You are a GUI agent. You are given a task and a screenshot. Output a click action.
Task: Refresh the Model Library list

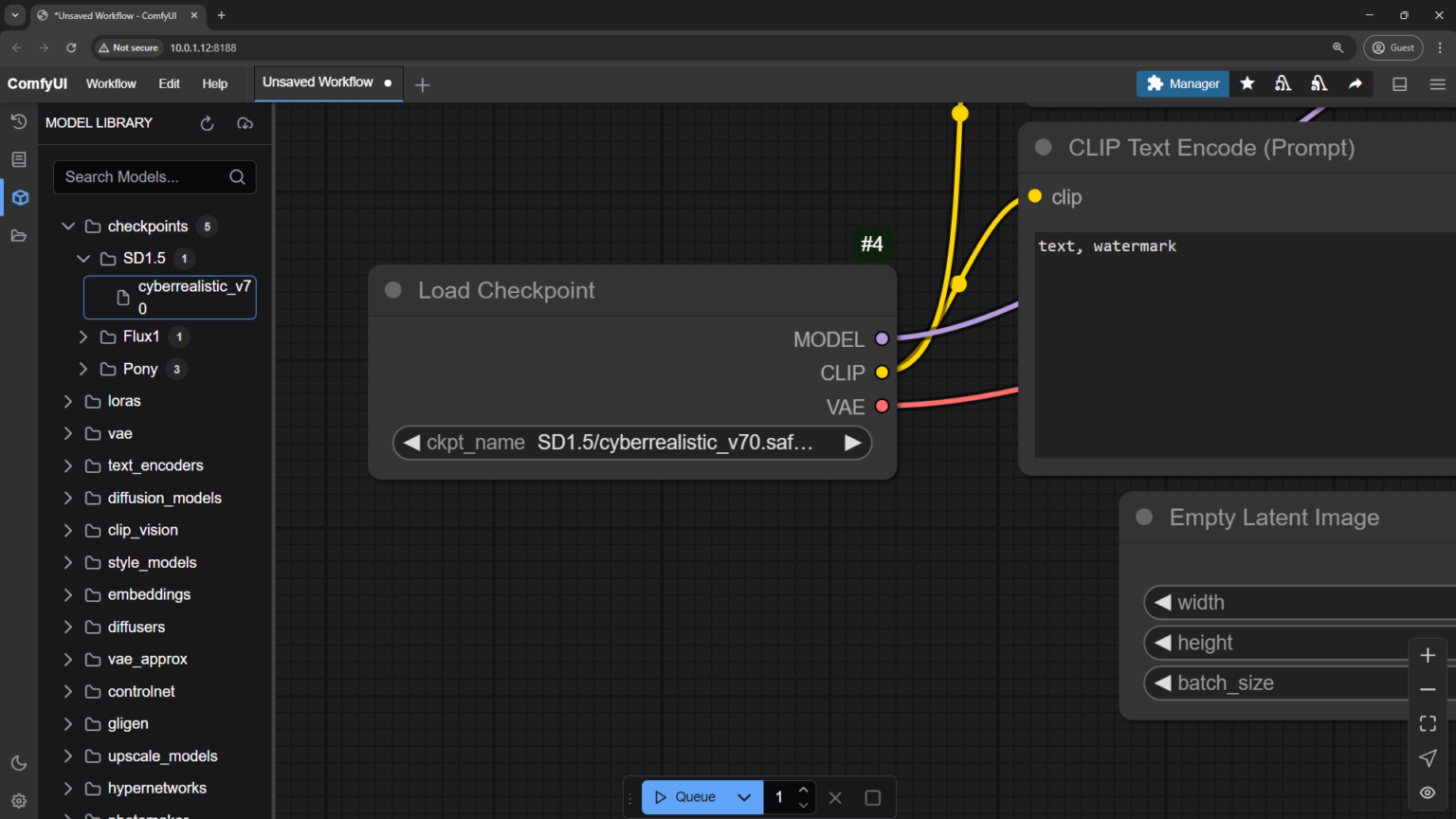pyautogui.click(x=207, y=123)
